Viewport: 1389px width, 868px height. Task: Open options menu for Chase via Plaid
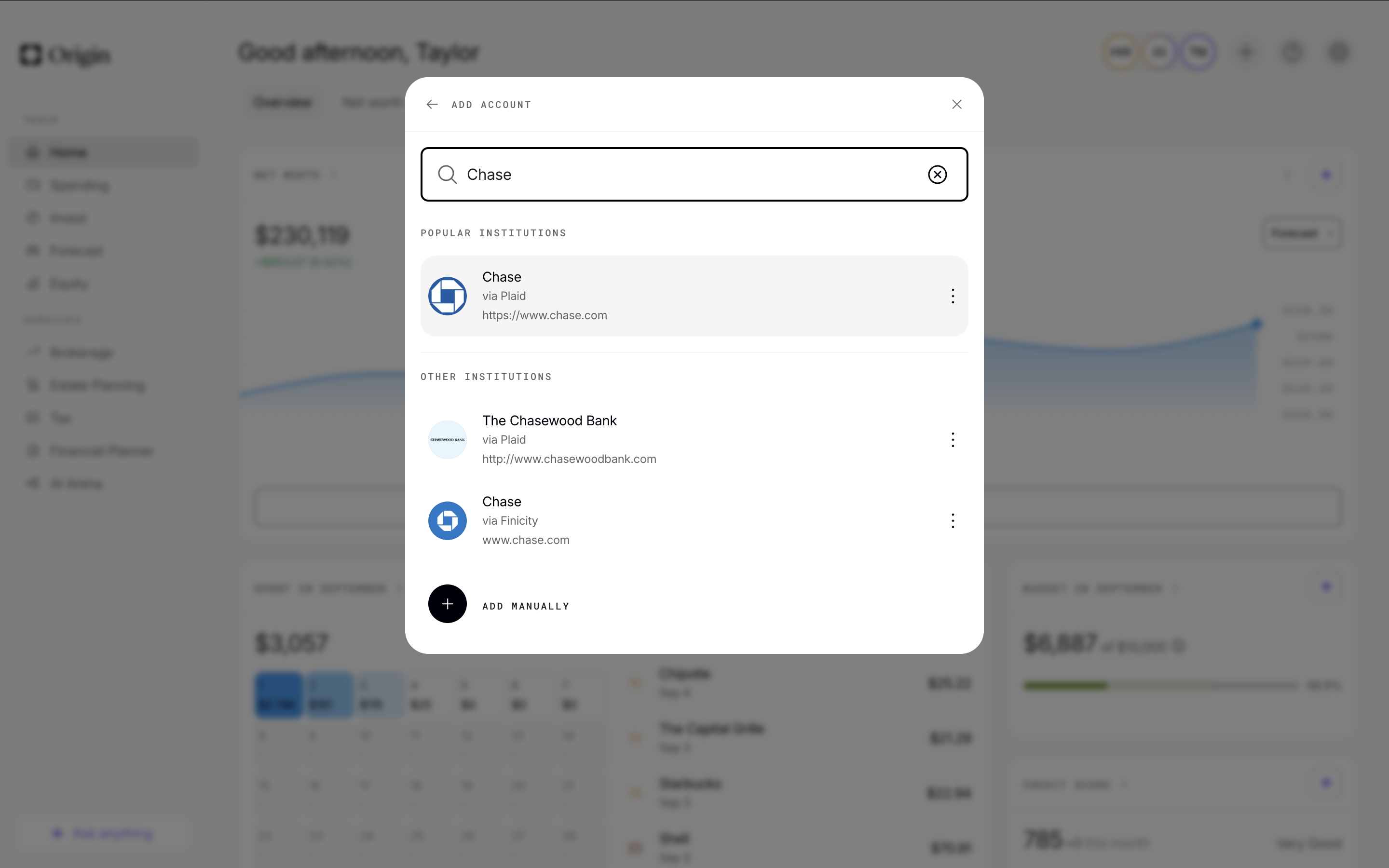pos(952,296)
